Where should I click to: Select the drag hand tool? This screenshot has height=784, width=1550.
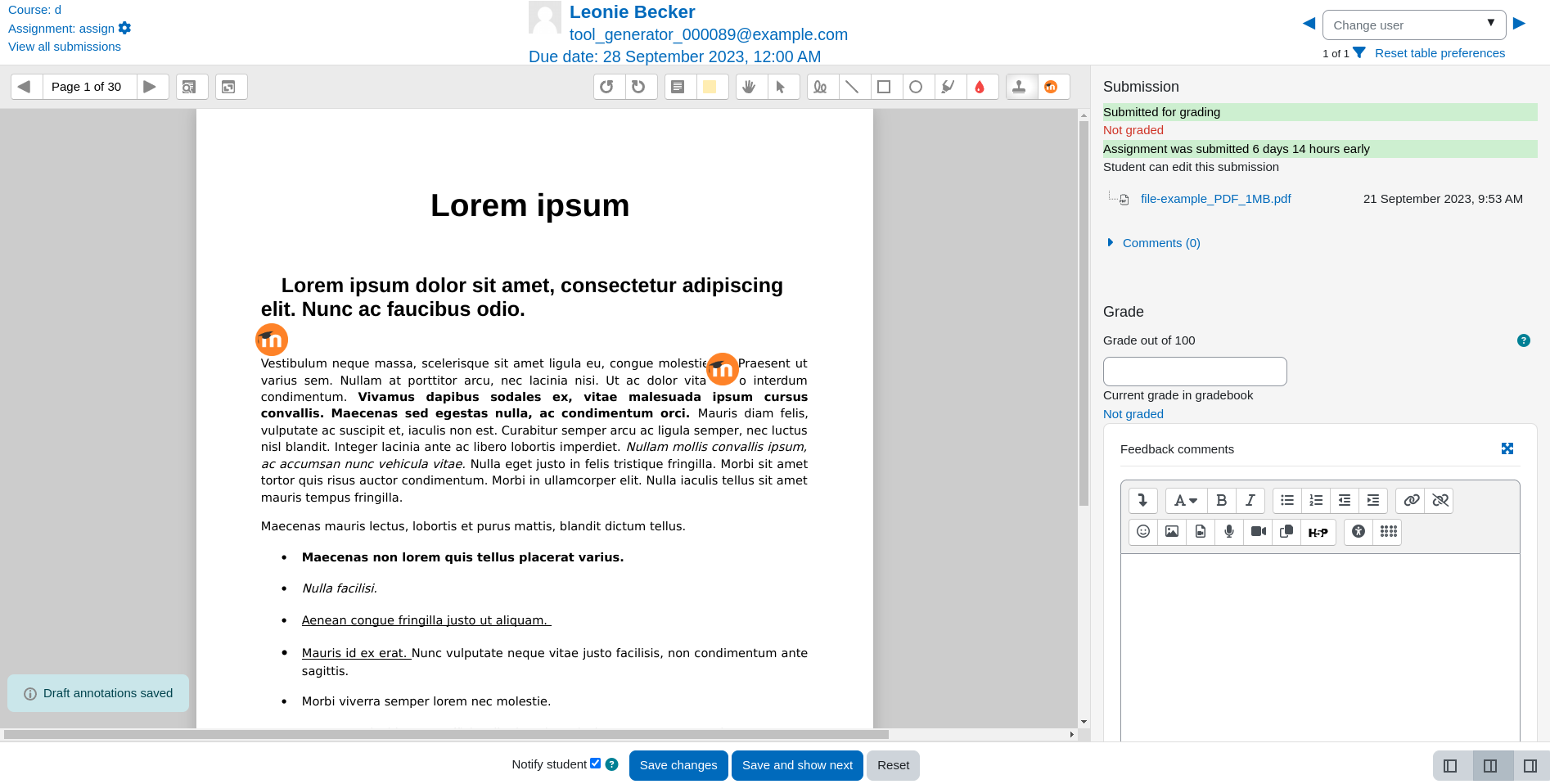pos(751,87)
